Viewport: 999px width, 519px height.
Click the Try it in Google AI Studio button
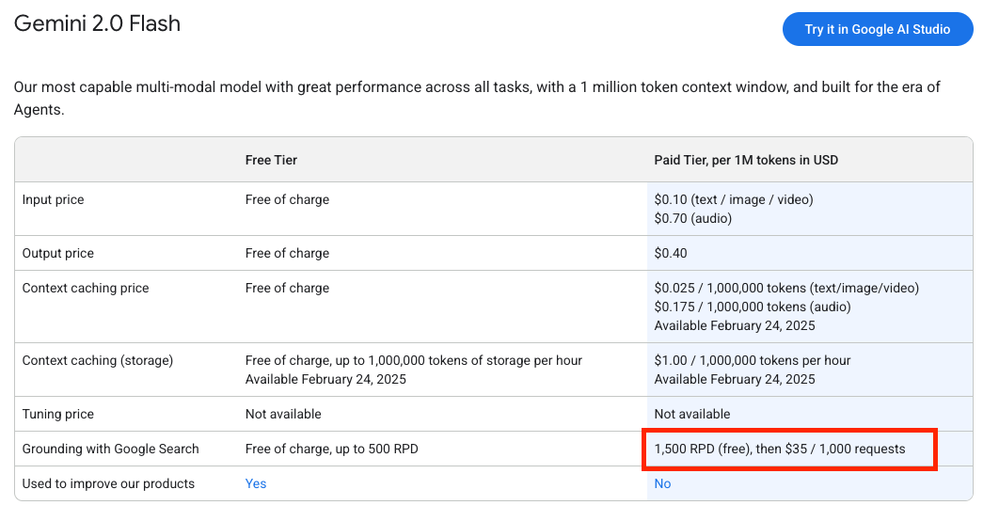point(877,29)
